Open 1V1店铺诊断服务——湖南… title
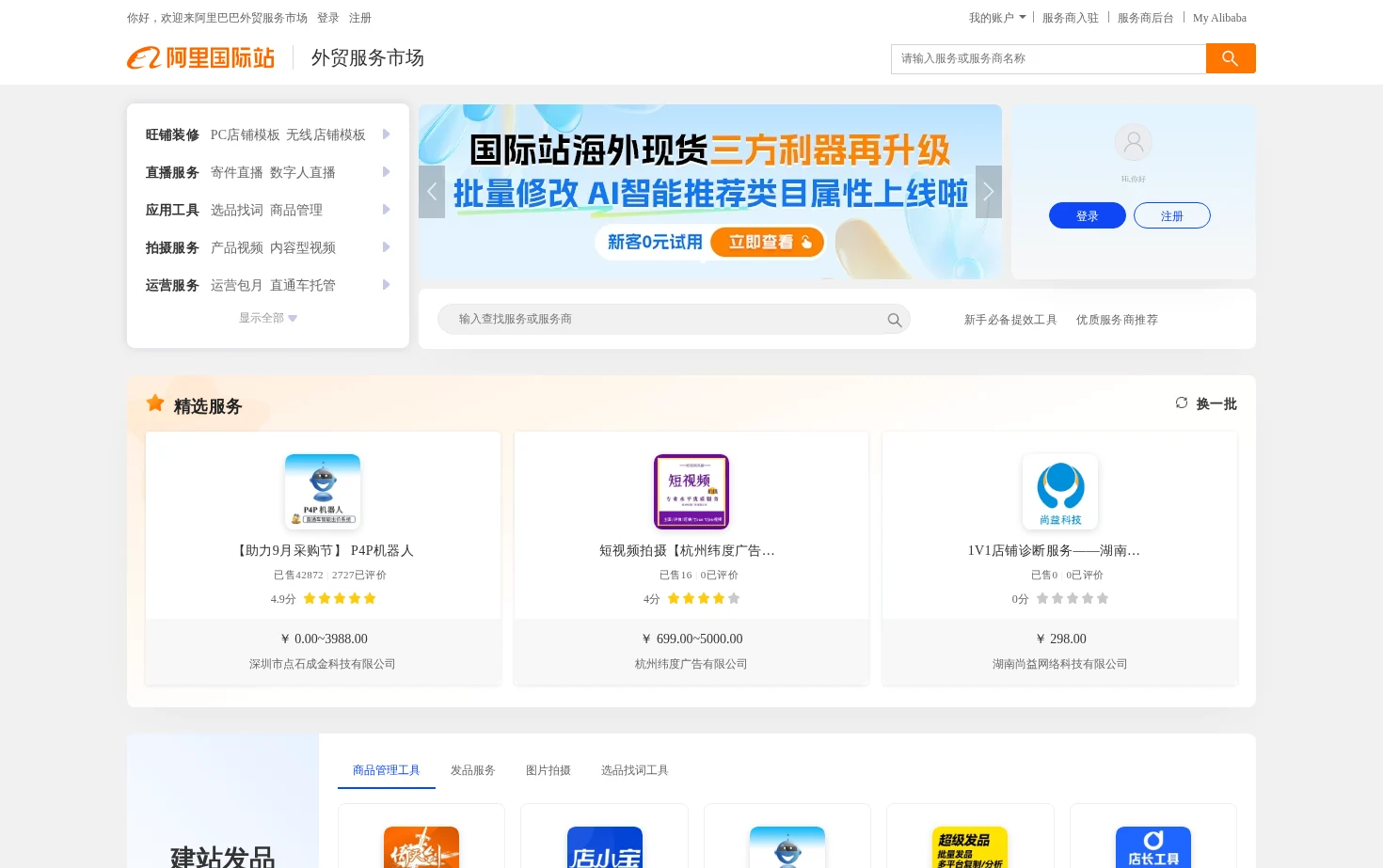 coord(1054,551)
